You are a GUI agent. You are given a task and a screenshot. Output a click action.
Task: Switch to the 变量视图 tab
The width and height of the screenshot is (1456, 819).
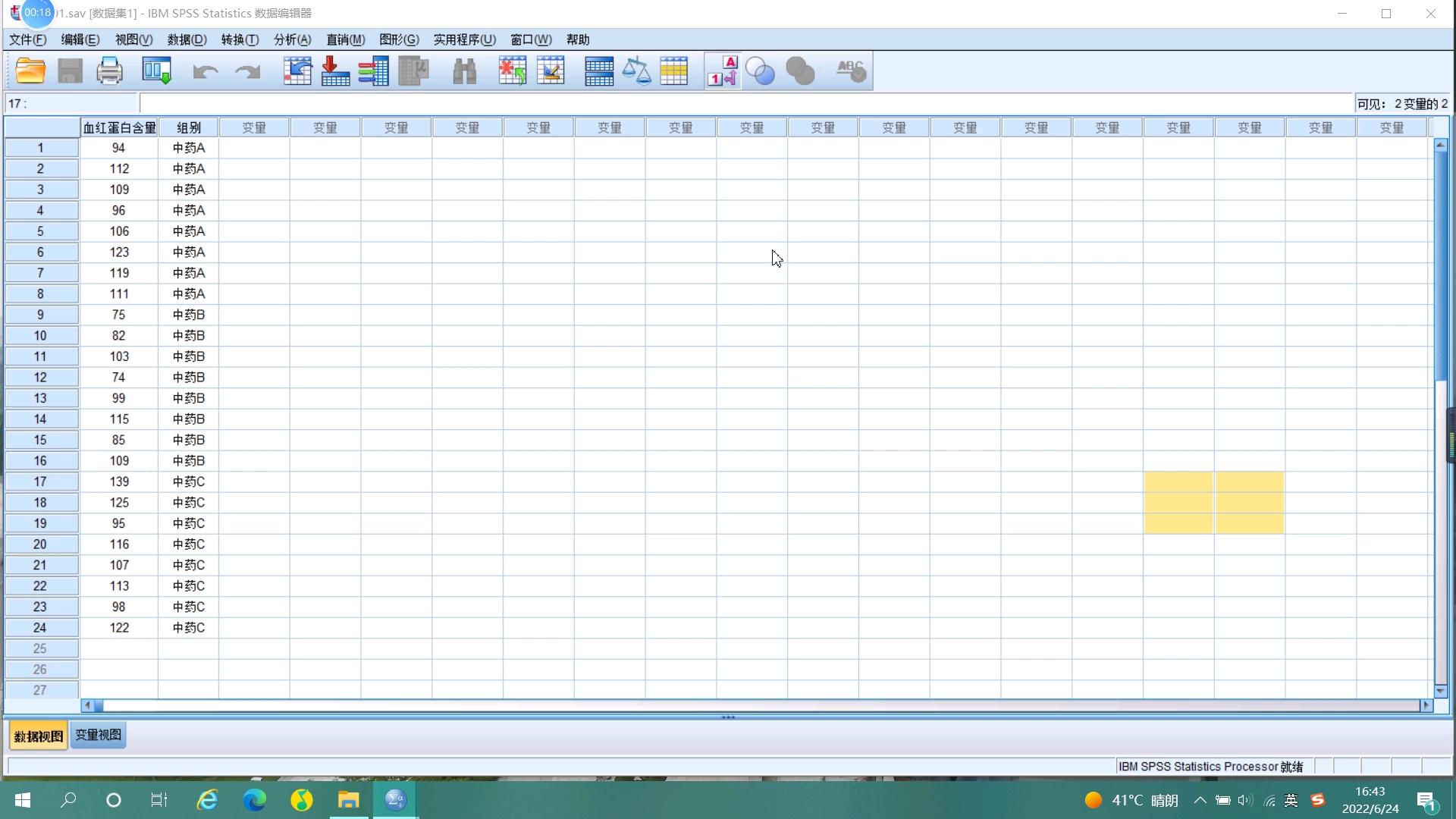[x=98, y=735]
